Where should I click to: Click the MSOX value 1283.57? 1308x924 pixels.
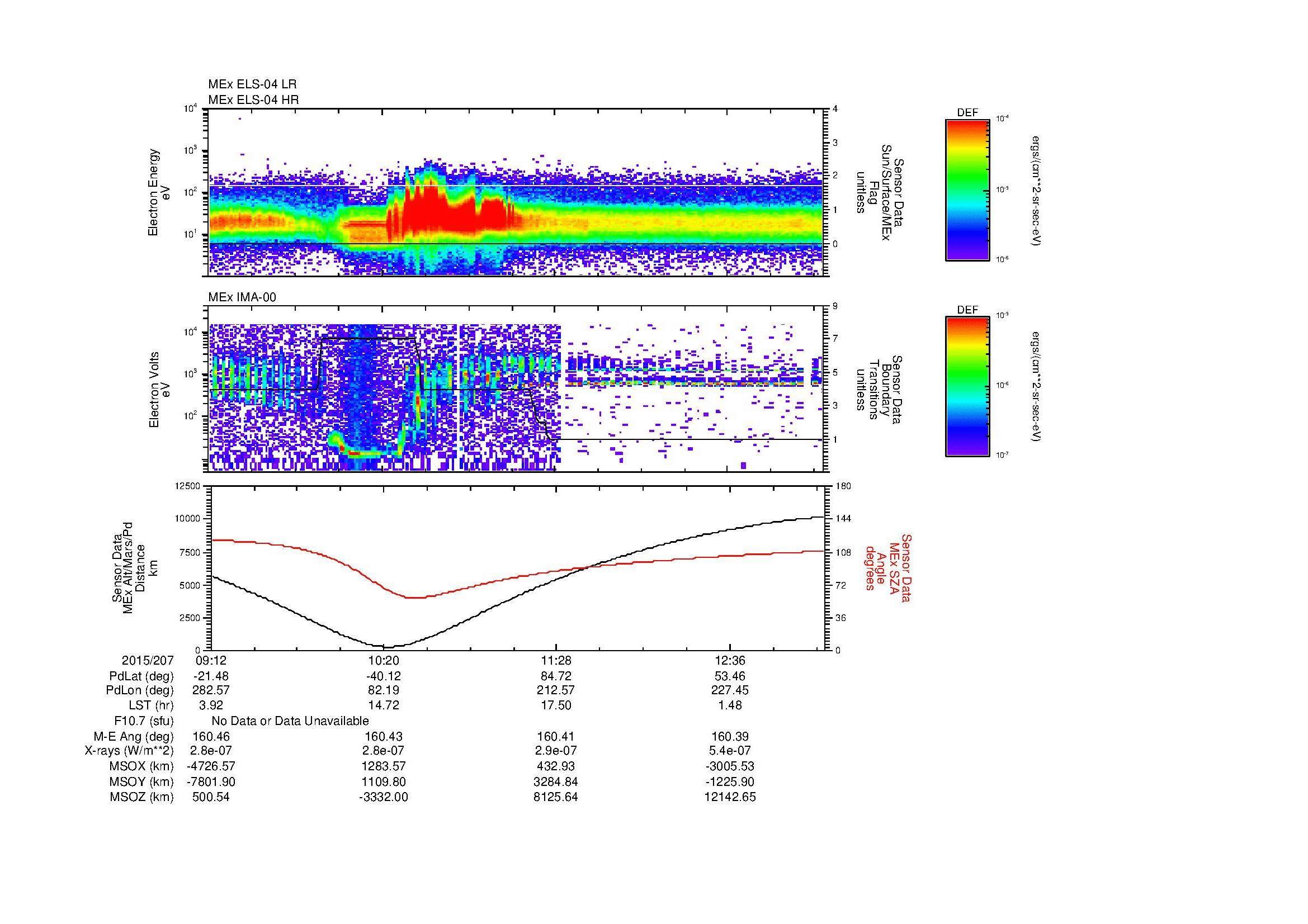point(384,766)
